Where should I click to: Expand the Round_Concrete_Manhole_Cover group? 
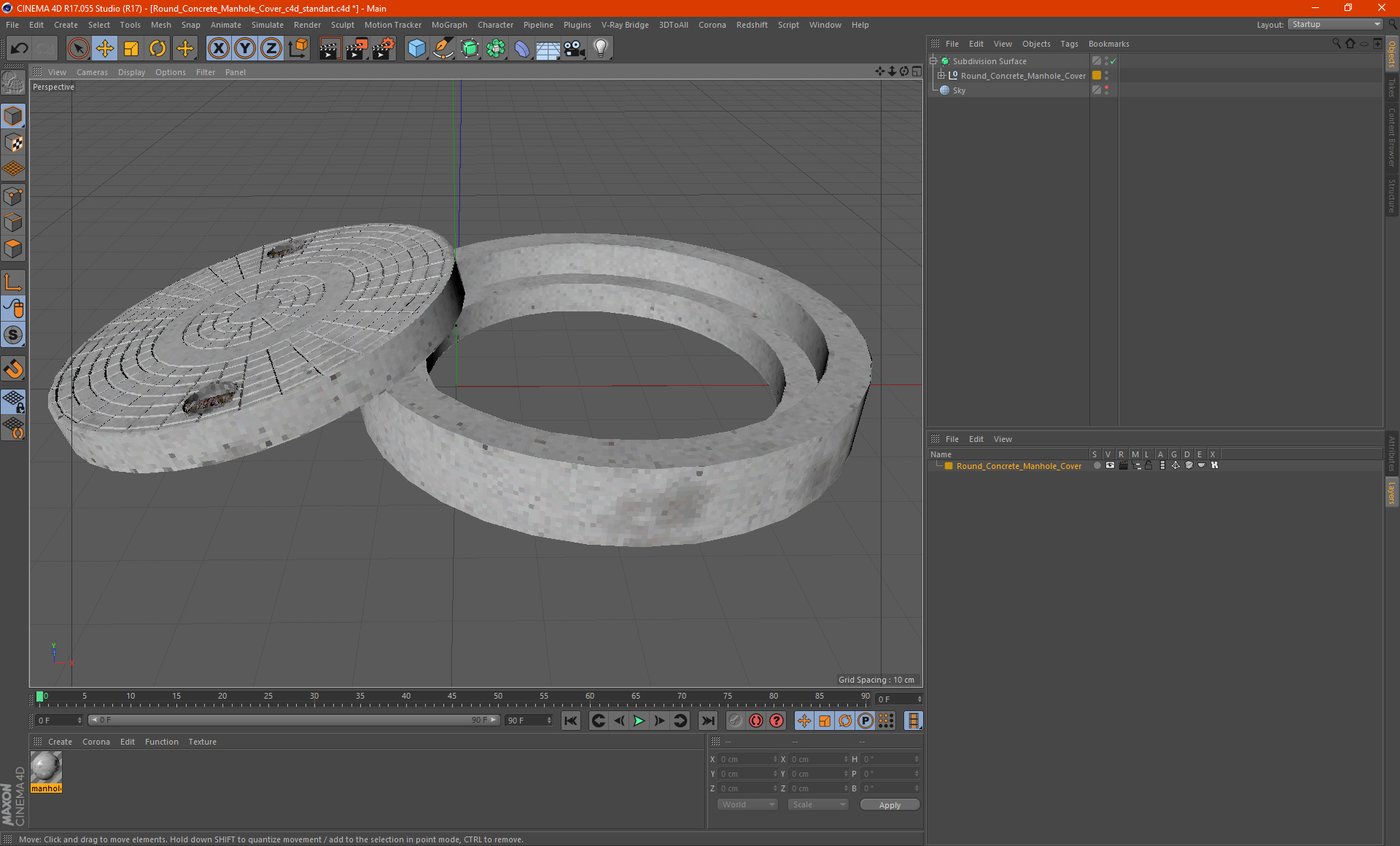click(x=943, y=75)
